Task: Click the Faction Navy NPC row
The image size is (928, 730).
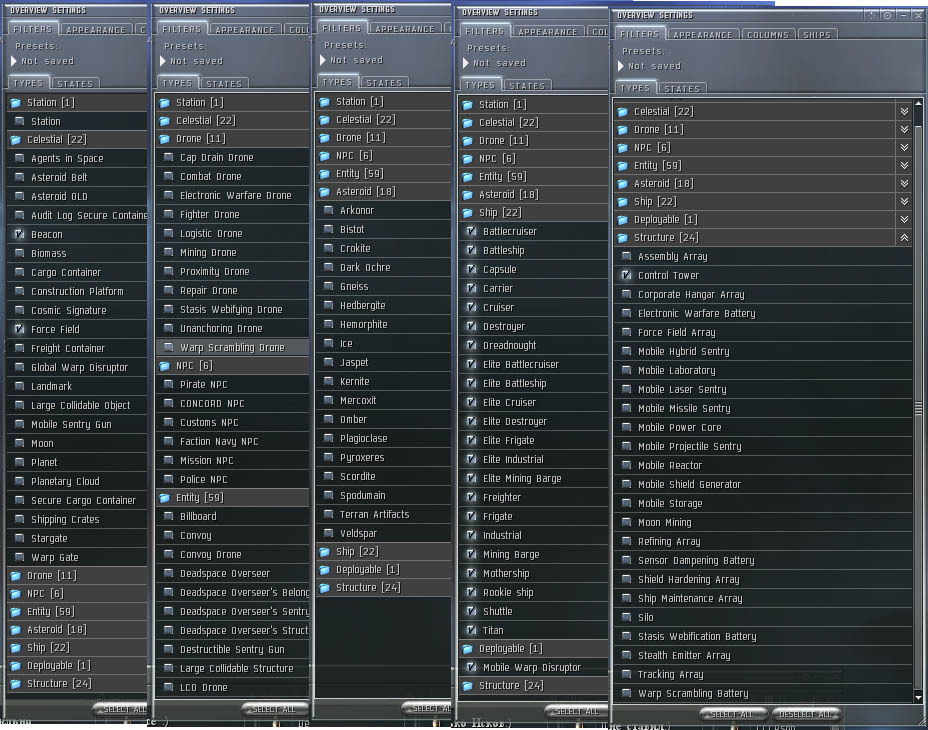Action: pos(233,441)
